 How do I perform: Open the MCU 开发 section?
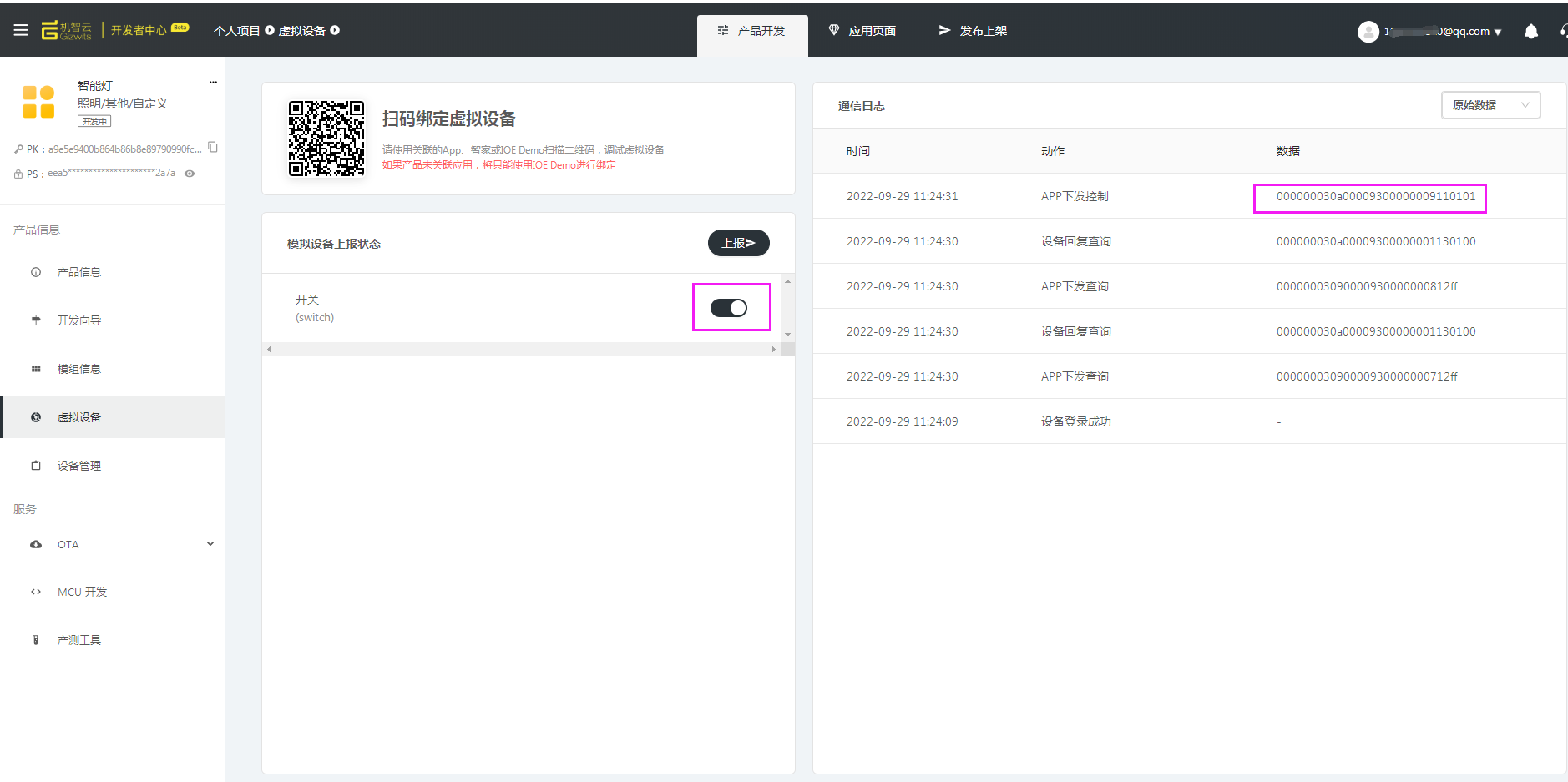click(x=81, y=591)
